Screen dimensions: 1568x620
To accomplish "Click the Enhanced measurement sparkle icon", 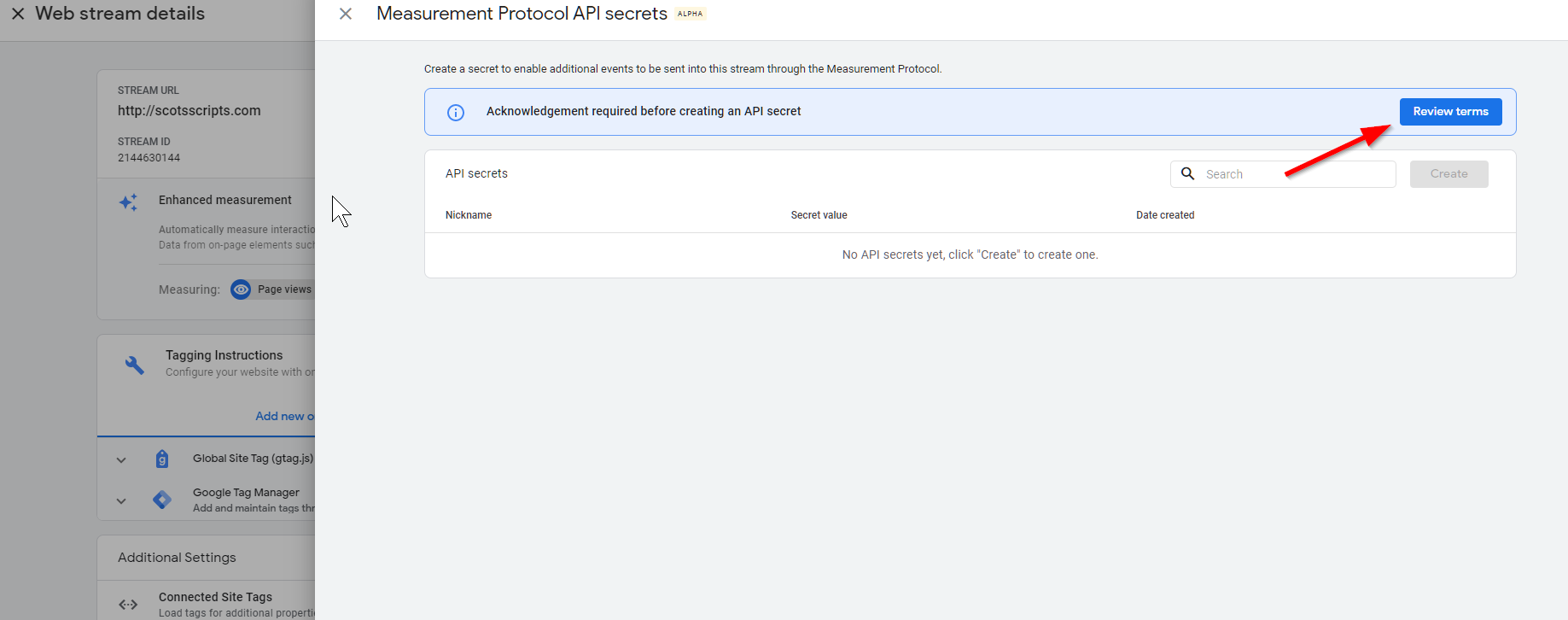I will click(x=129, y=202).
